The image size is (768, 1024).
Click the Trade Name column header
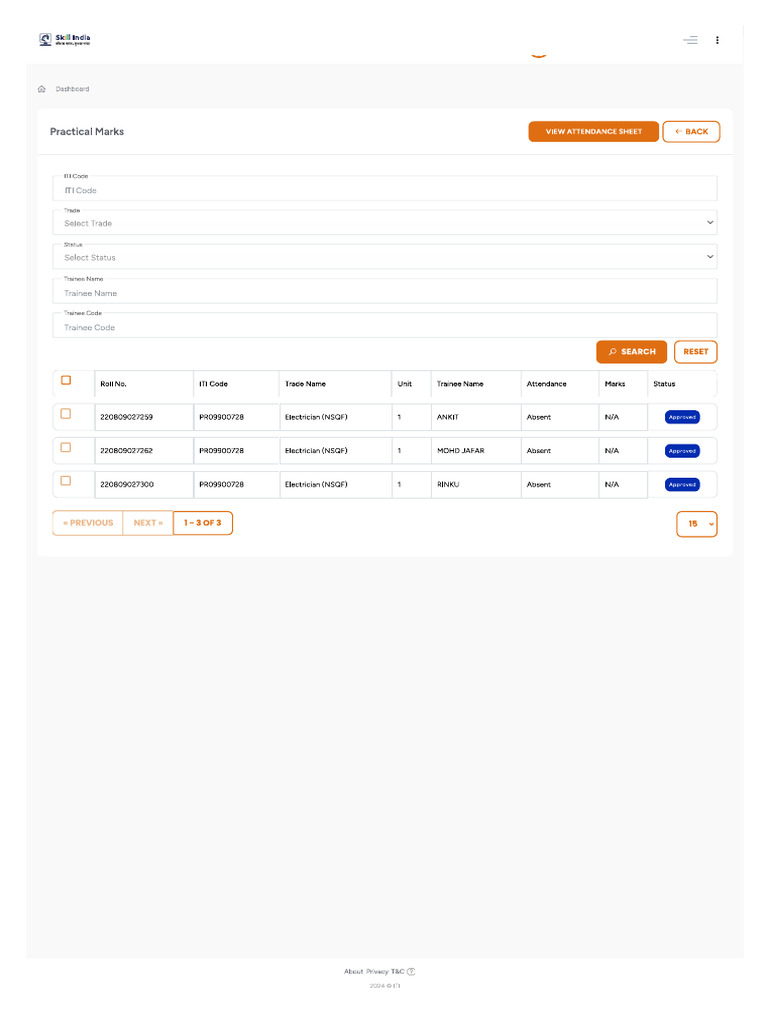coord(305,384)
